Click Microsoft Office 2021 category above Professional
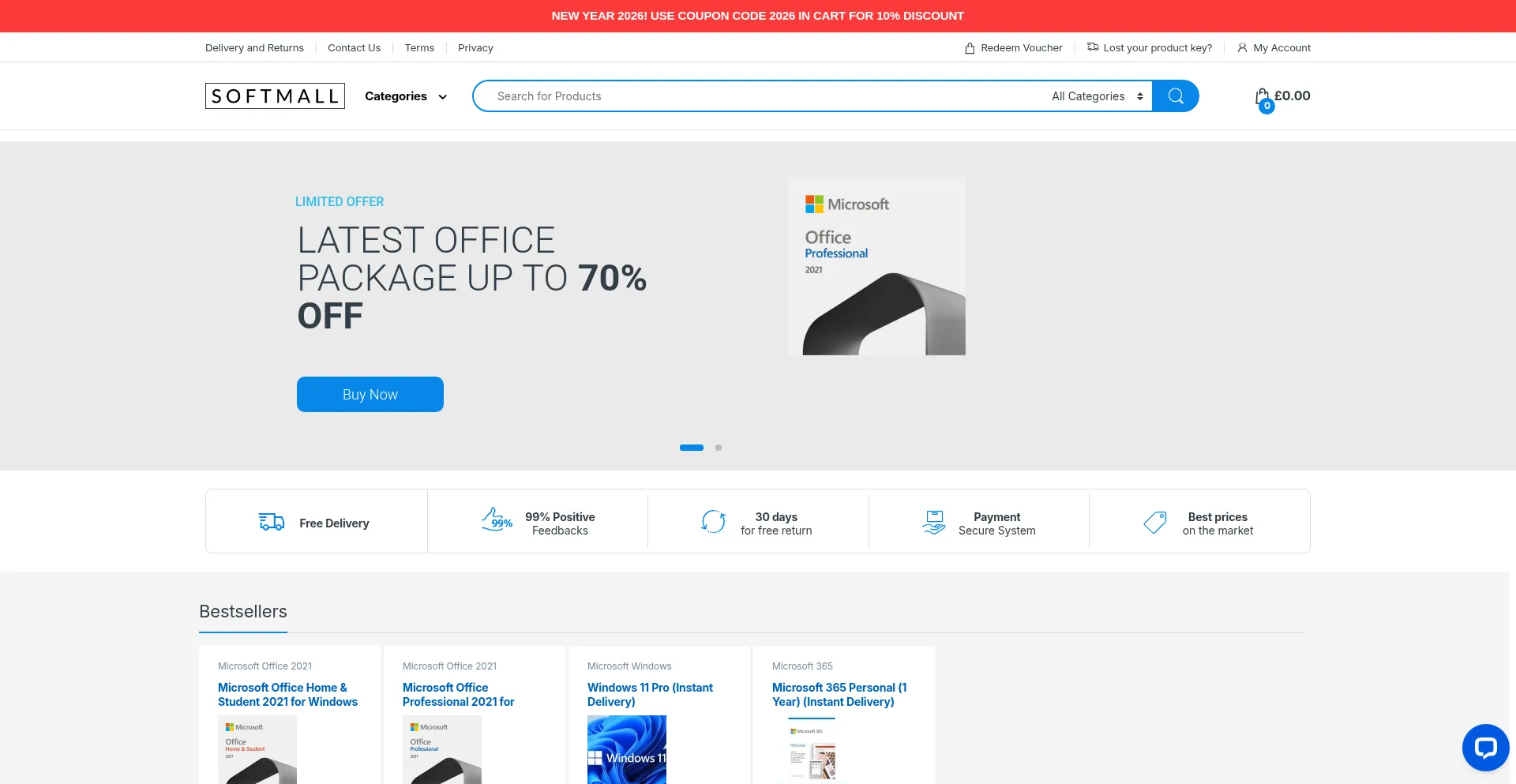The image size is (1516, 784). (449, 666)
